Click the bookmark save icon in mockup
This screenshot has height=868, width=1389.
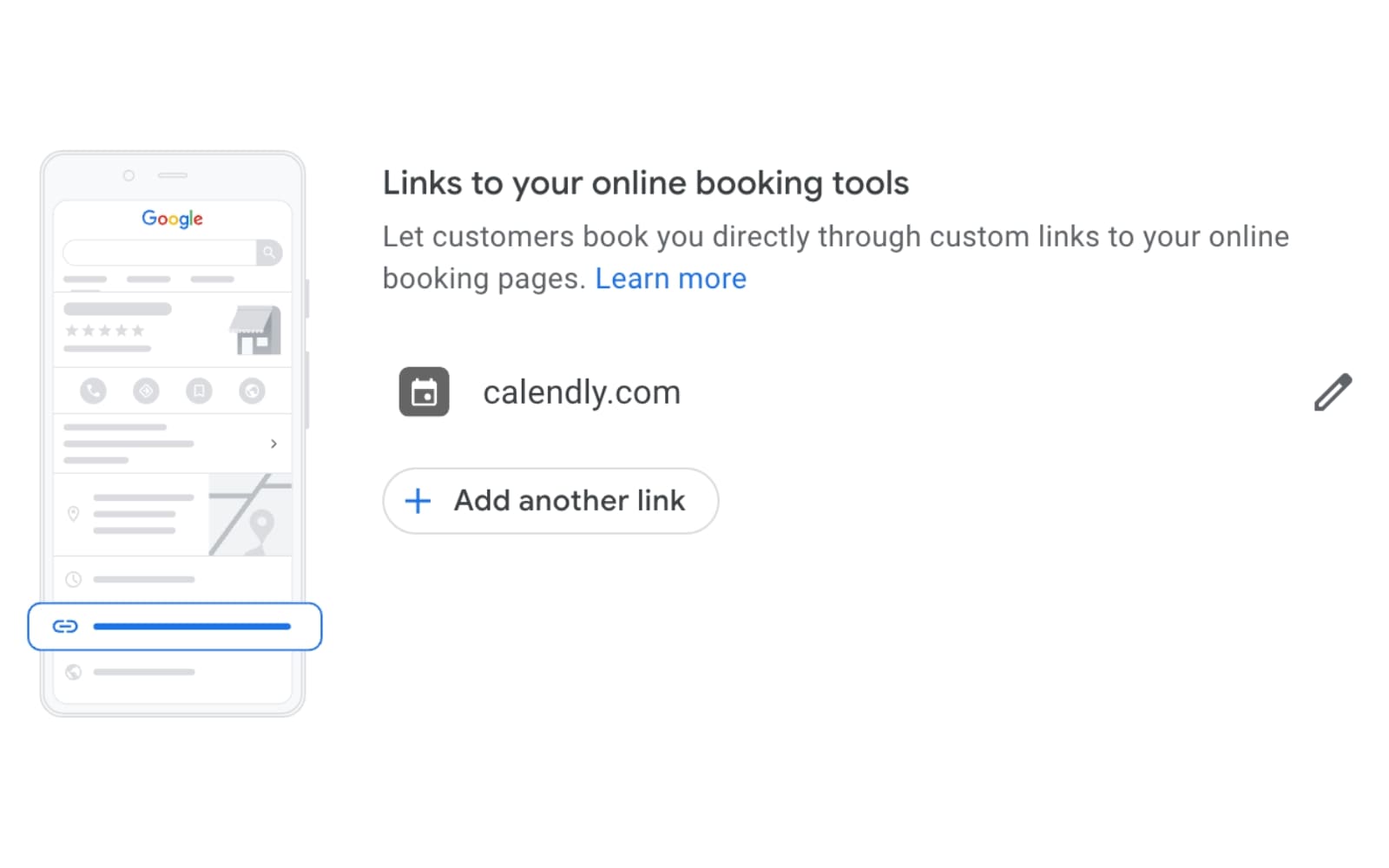click(x=199, y=391)
